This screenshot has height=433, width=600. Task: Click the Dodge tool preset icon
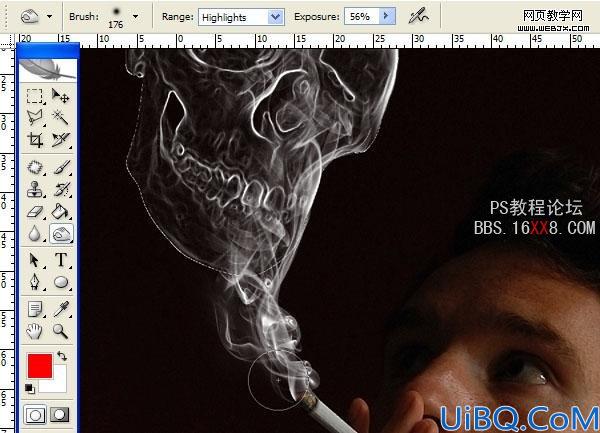30,16
